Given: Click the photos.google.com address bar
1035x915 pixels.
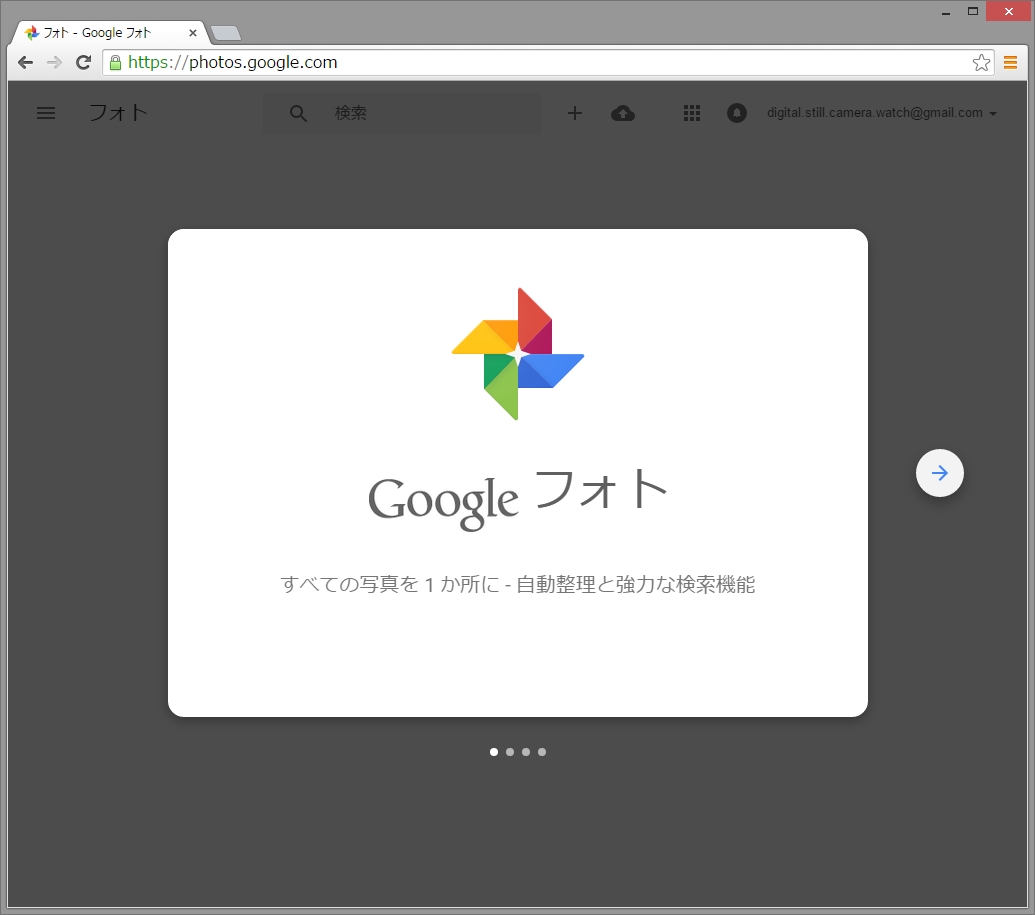Looking at the screenshot, I should (548, 63).
